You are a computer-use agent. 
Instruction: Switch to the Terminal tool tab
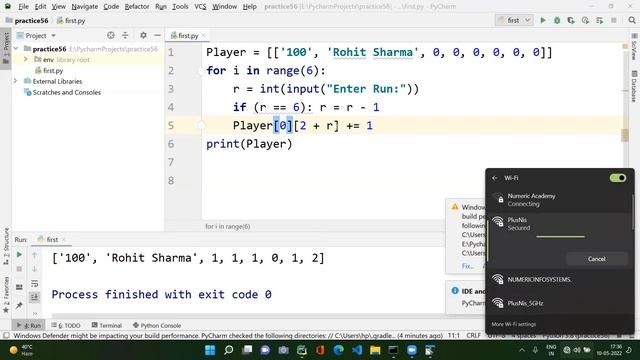[107, 325]
